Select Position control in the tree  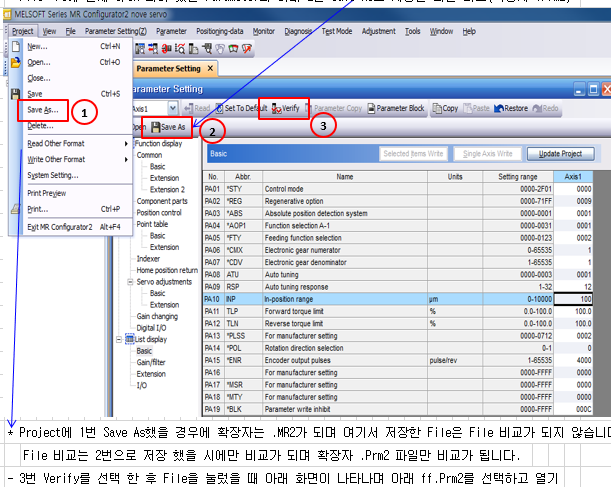(x=159, y=213)
